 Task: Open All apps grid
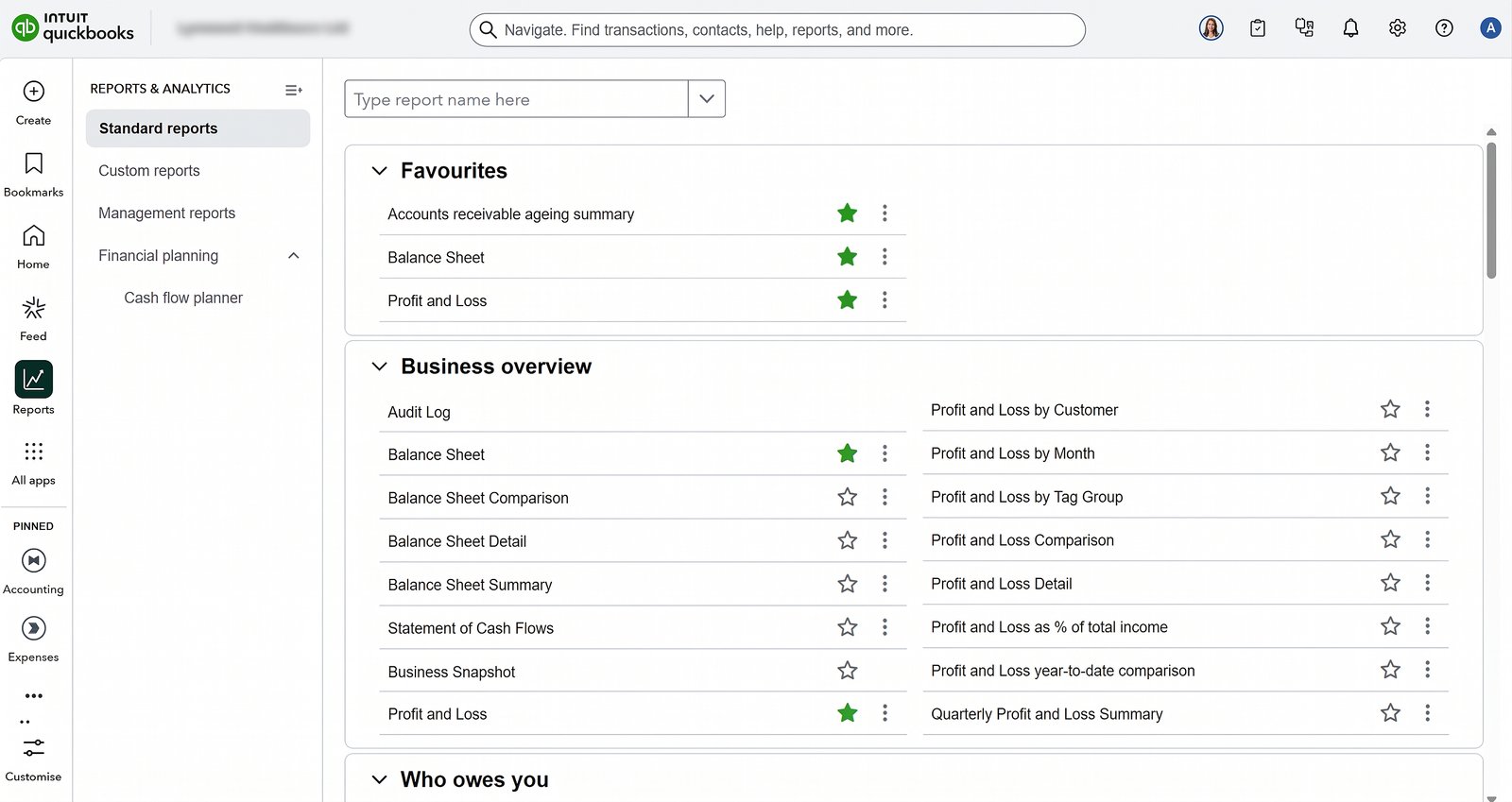[34, 462]
